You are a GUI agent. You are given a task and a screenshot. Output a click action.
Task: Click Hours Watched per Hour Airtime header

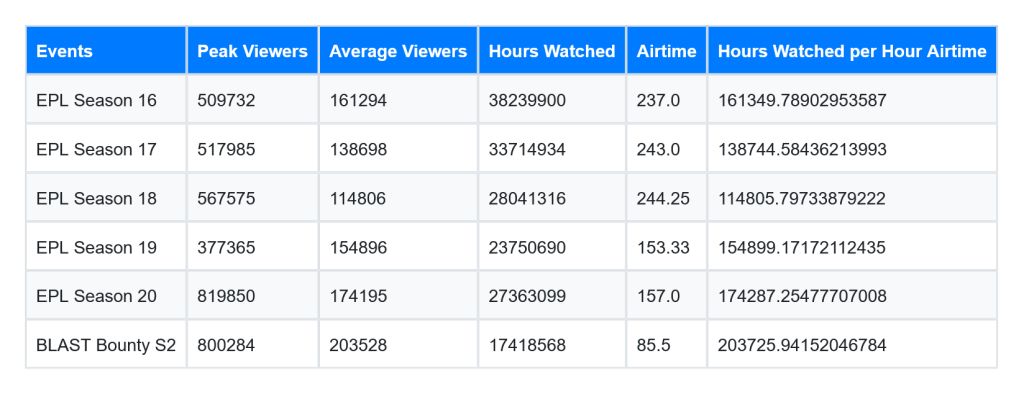point(852,51)
